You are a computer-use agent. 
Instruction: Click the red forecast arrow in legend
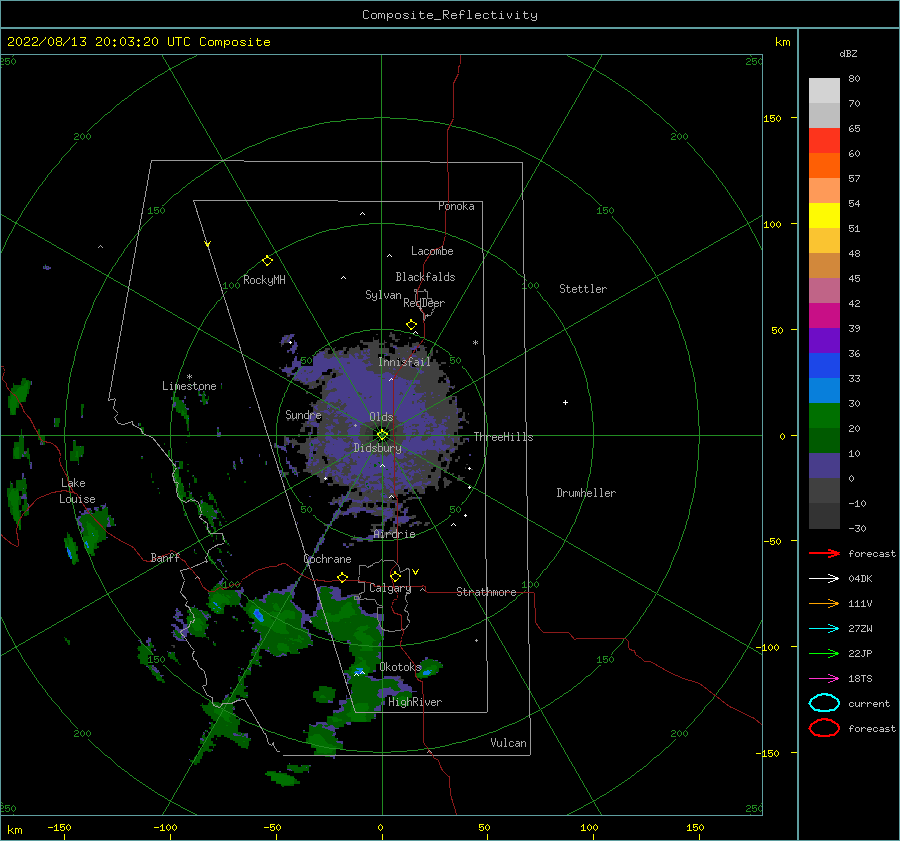click(824, 553)
